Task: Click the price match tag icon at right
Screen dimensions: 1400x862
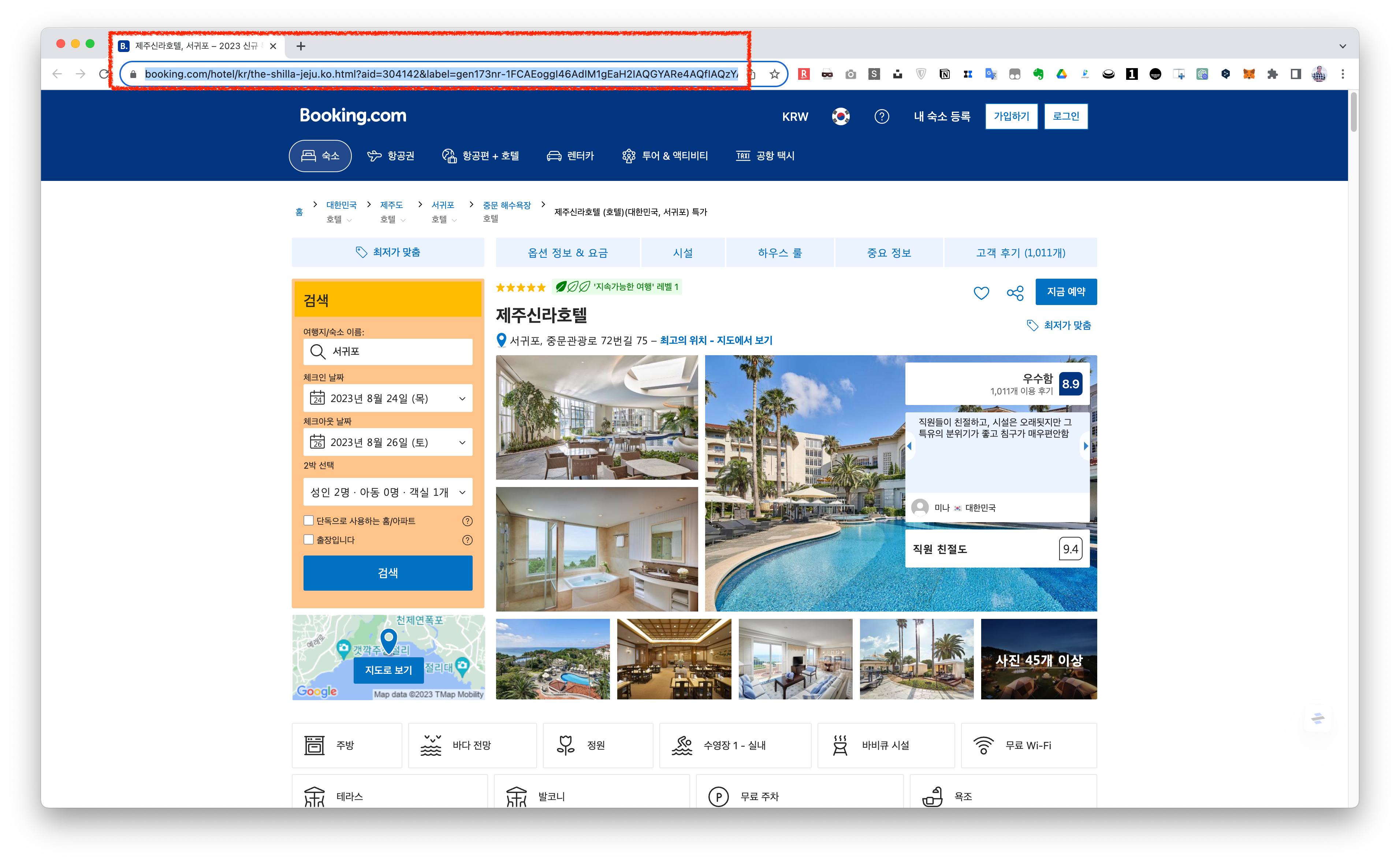Action: click(x=1032, y=326)
